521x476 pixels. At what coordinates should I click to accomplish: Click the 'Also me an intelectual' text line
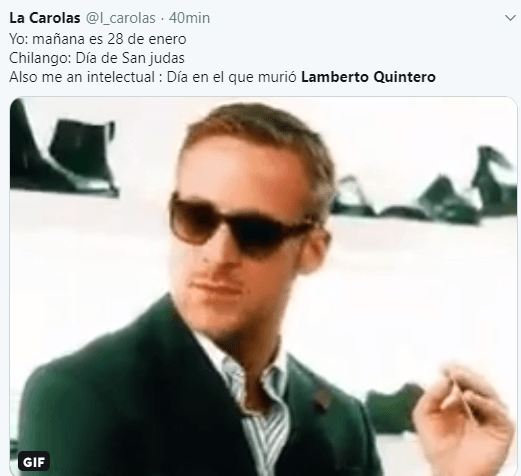(x=222, y=77)
